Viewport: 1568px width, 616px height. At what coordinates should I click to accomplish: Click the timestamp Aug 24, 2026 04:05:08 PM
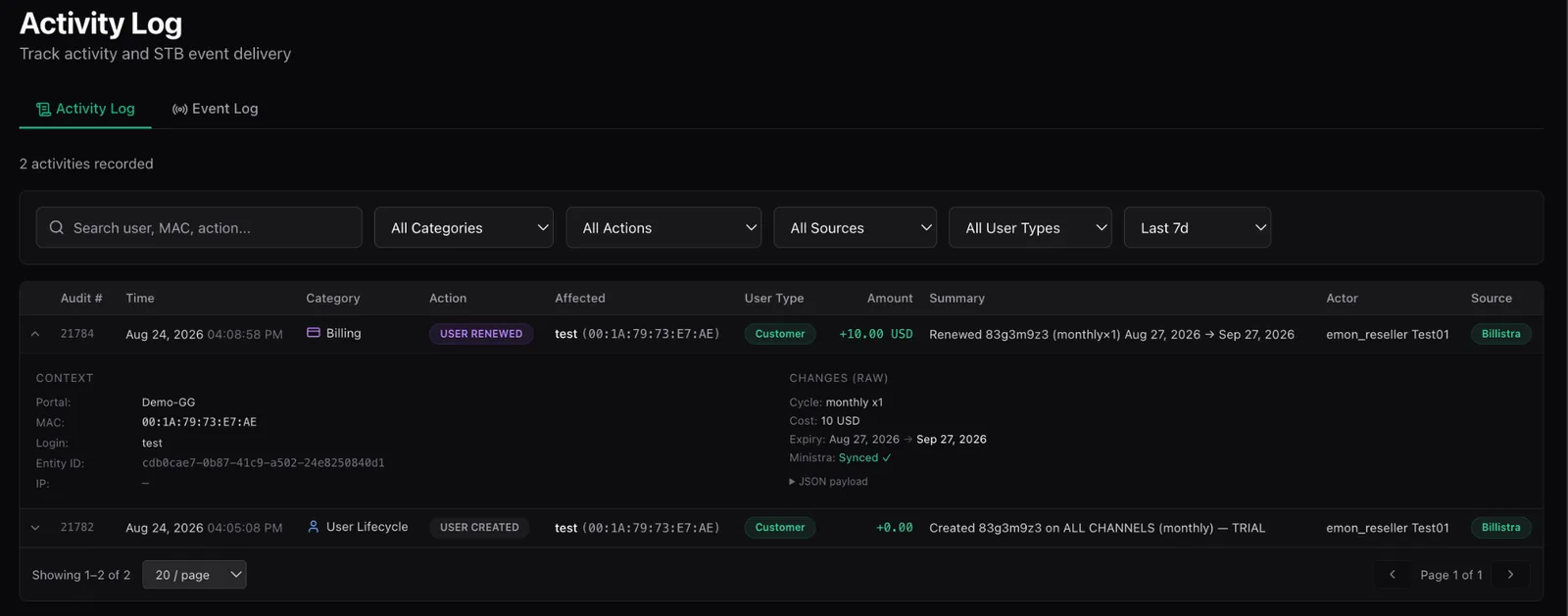[x=204, y=528]
